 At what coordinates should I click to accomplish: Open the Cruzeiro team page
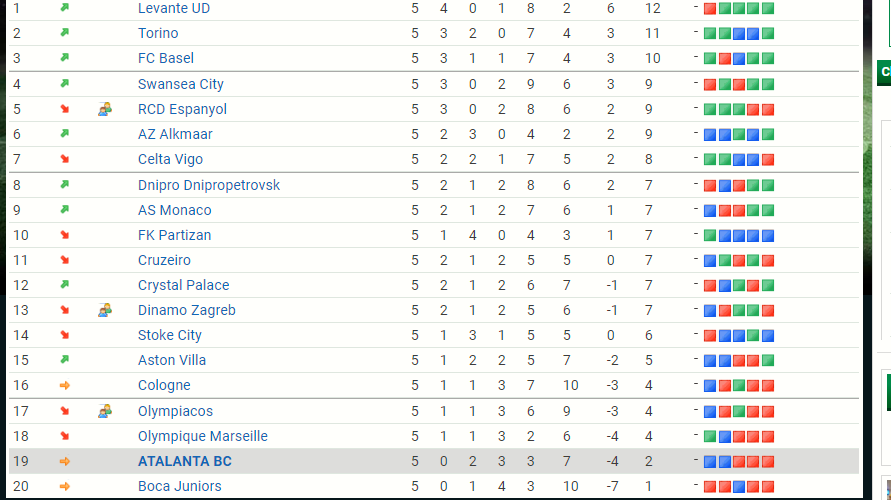click(x=164, y=260)
